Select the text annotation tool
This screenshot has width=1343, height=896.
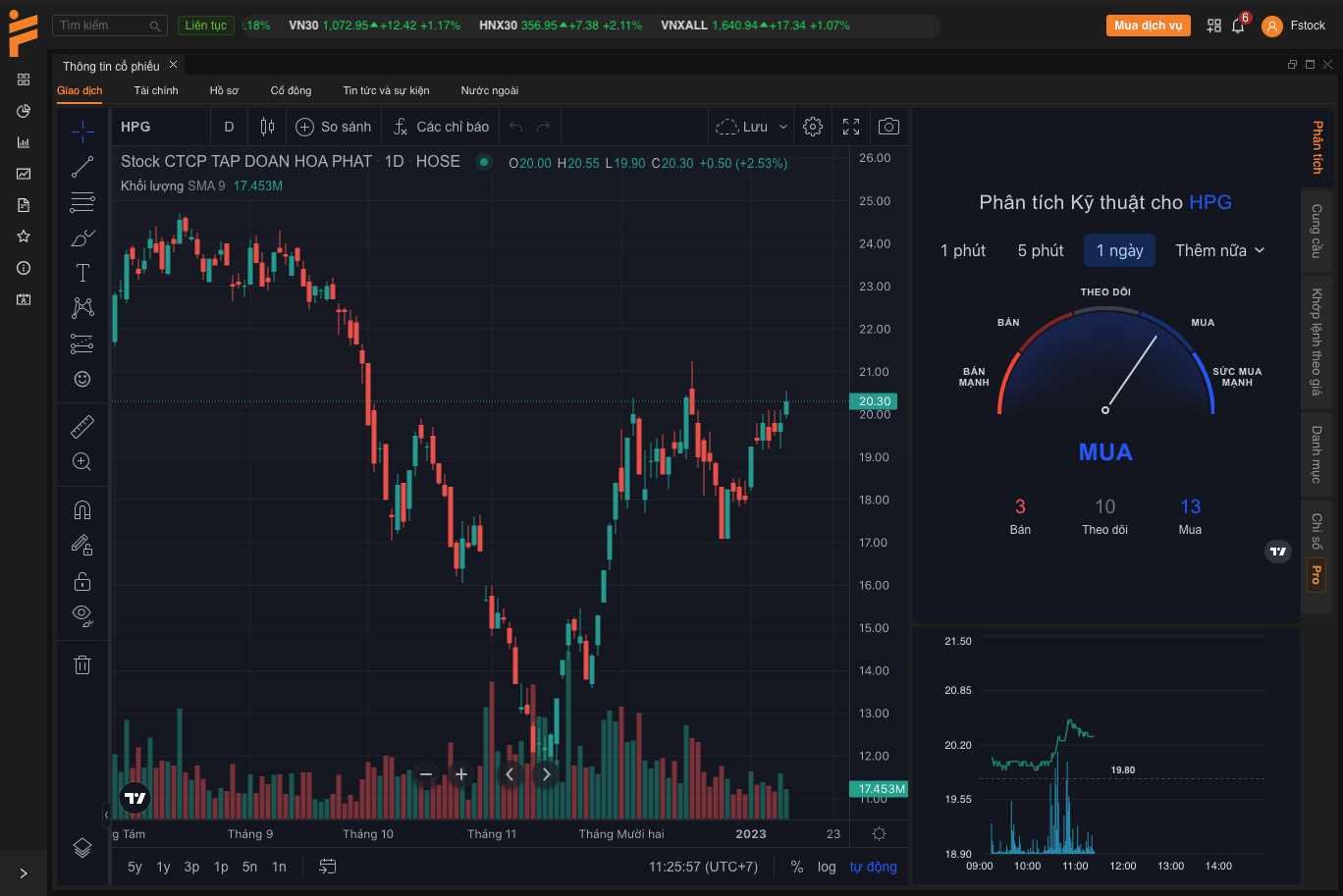click(82, 273)
